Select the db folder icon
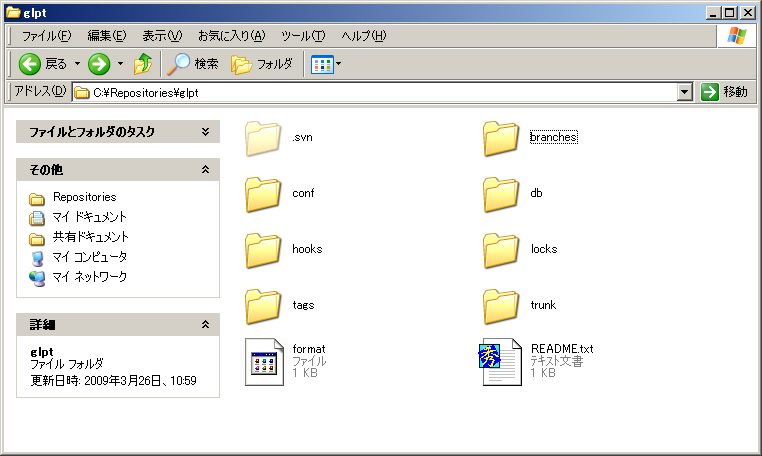 point(501,194)
